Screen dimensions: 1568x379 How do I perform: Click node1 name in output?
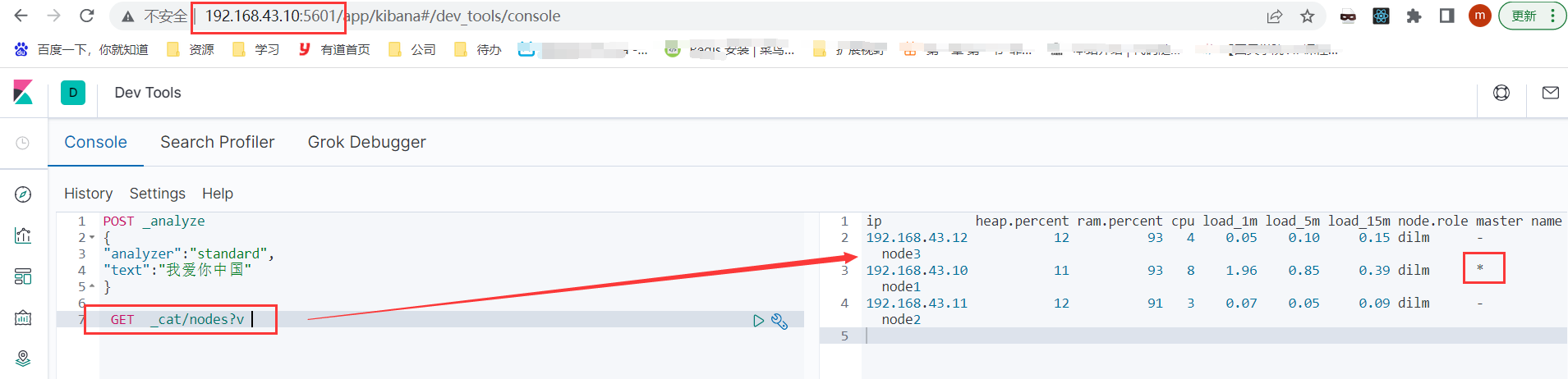[x=901, y=286]
